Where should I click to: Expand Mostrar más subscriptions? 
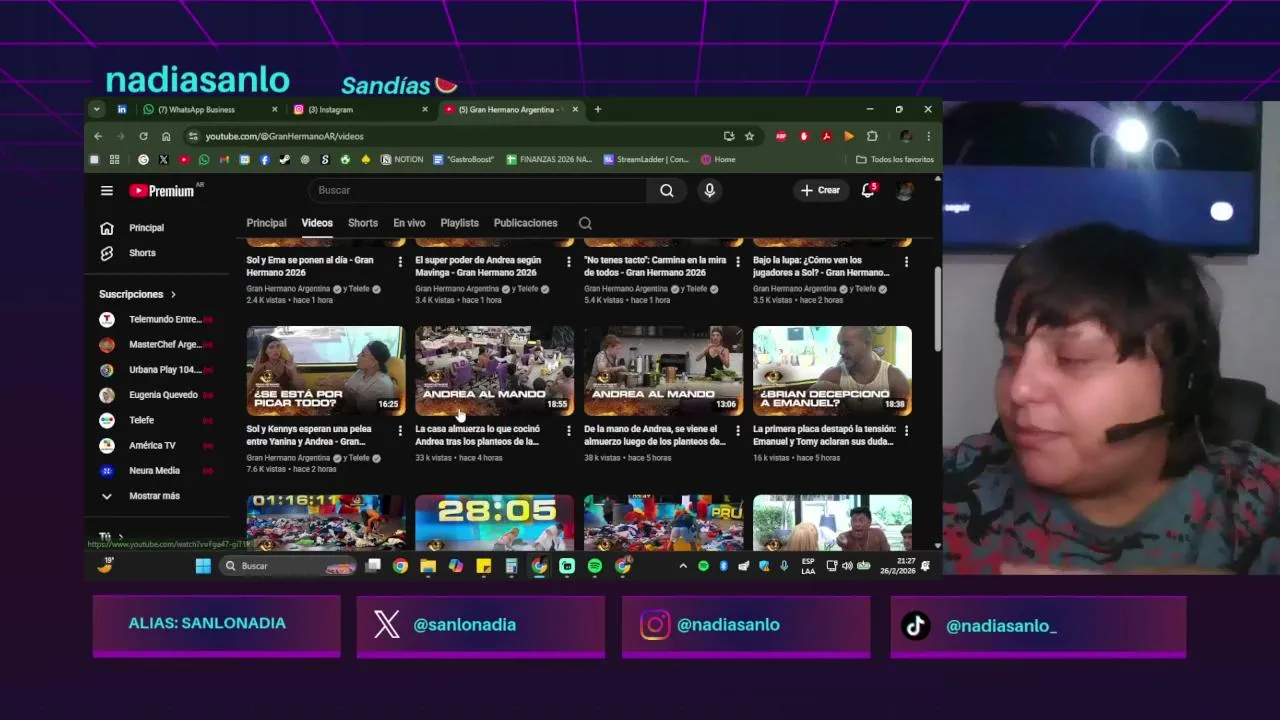click(140, 496)
